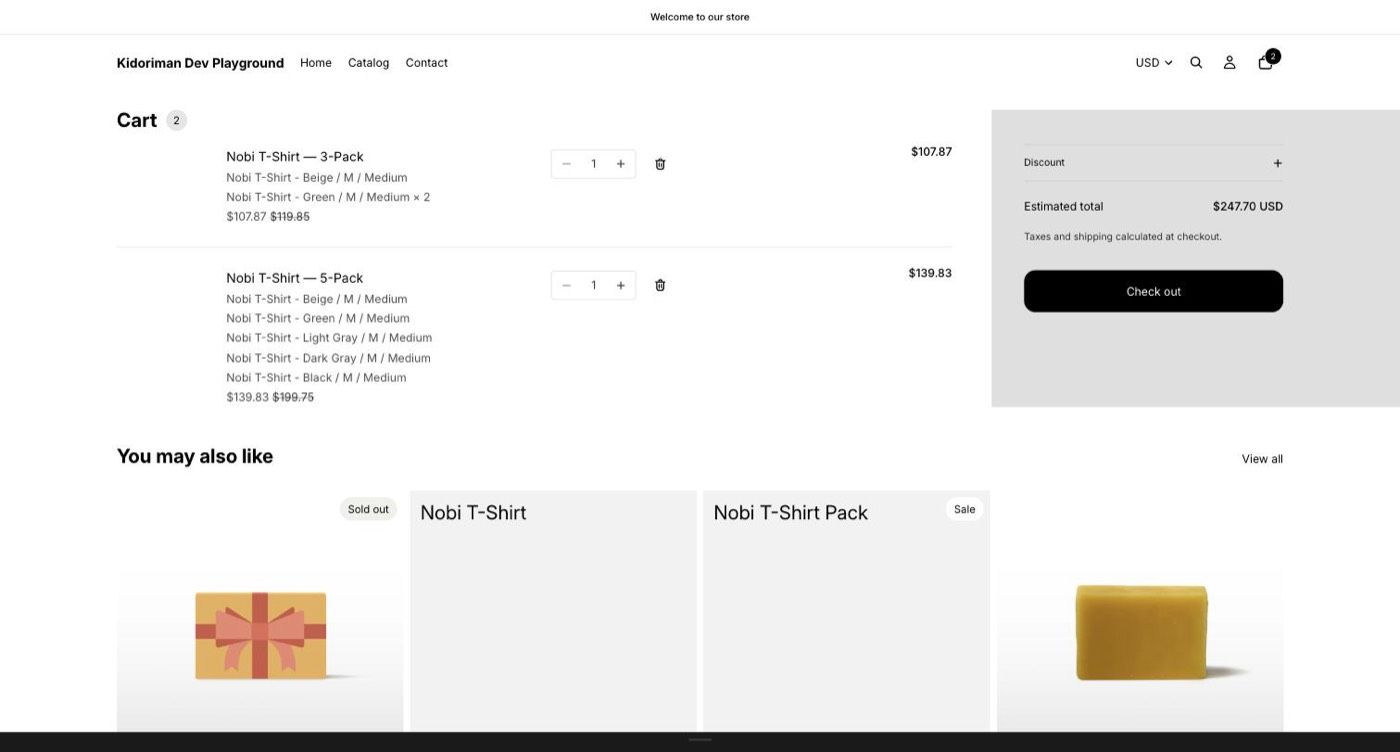Viewport: 1400px width, 752px height.
Task: Increase quantity of the 3-Pack item
Action: pyautogui.click(x=621, y=164)
